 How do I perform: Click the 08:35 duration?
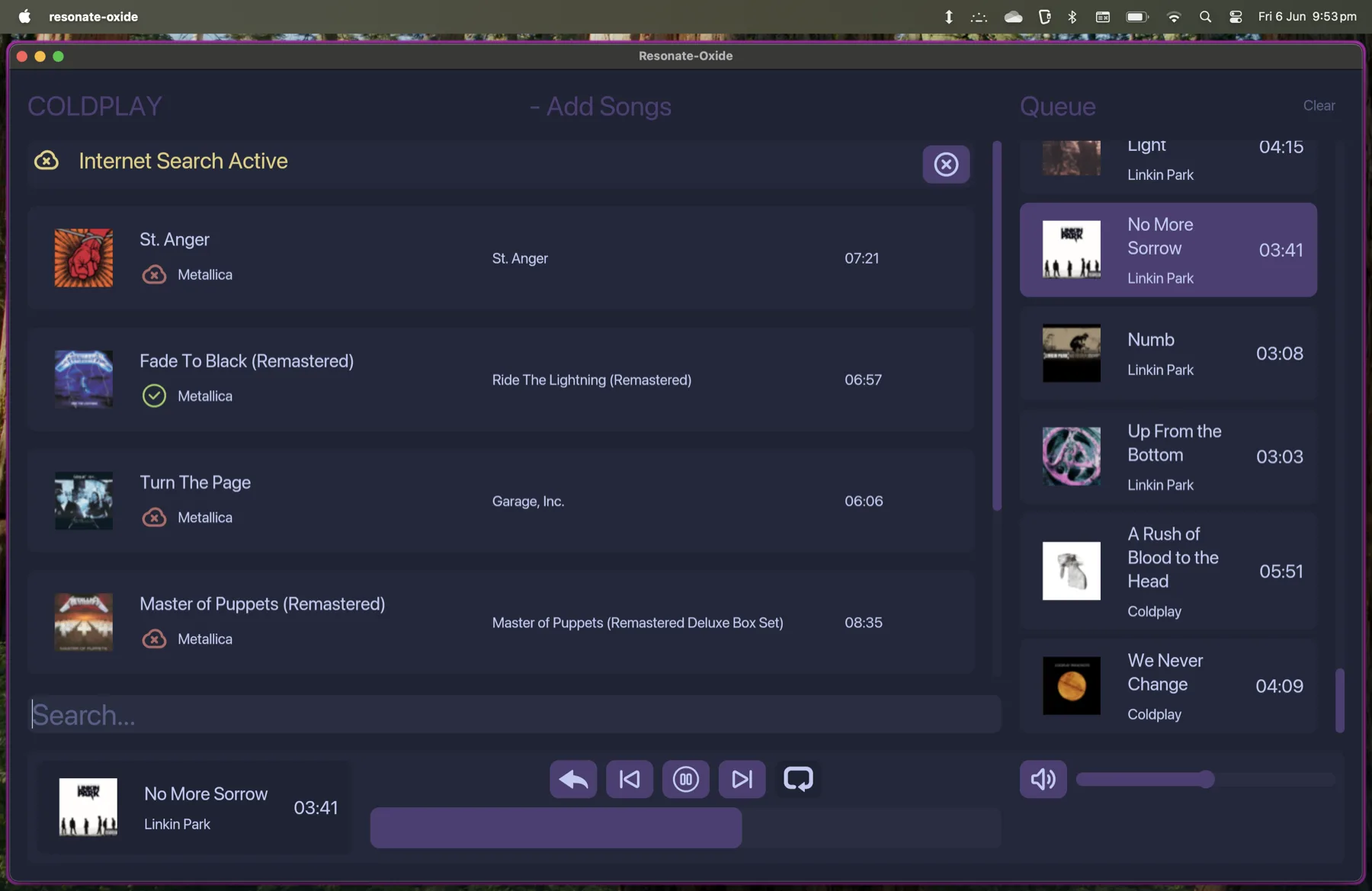(864, 623)
